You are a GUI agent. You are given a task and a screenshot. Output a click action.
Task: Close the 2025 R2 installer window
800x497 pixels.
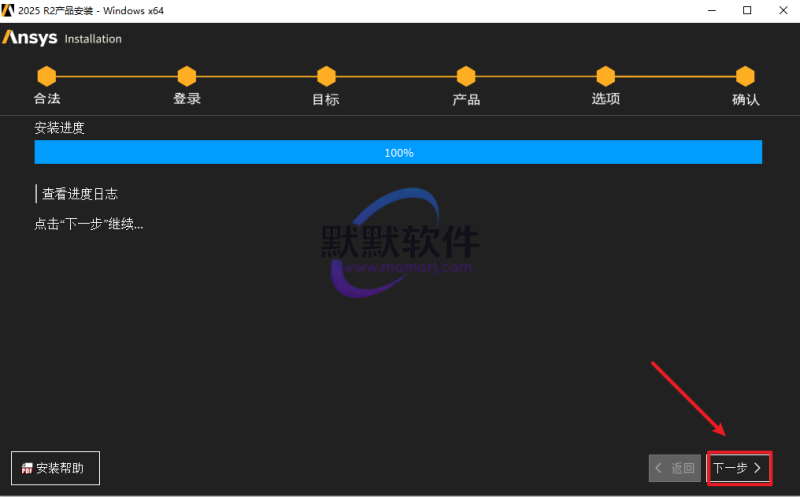click(782, 10)
